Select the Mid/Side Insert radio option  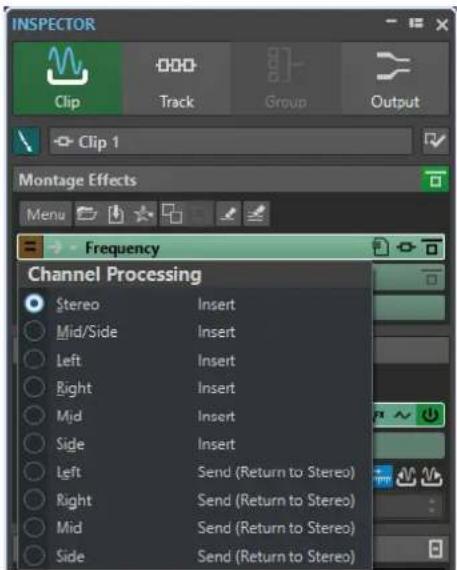[x=34, y=332]
